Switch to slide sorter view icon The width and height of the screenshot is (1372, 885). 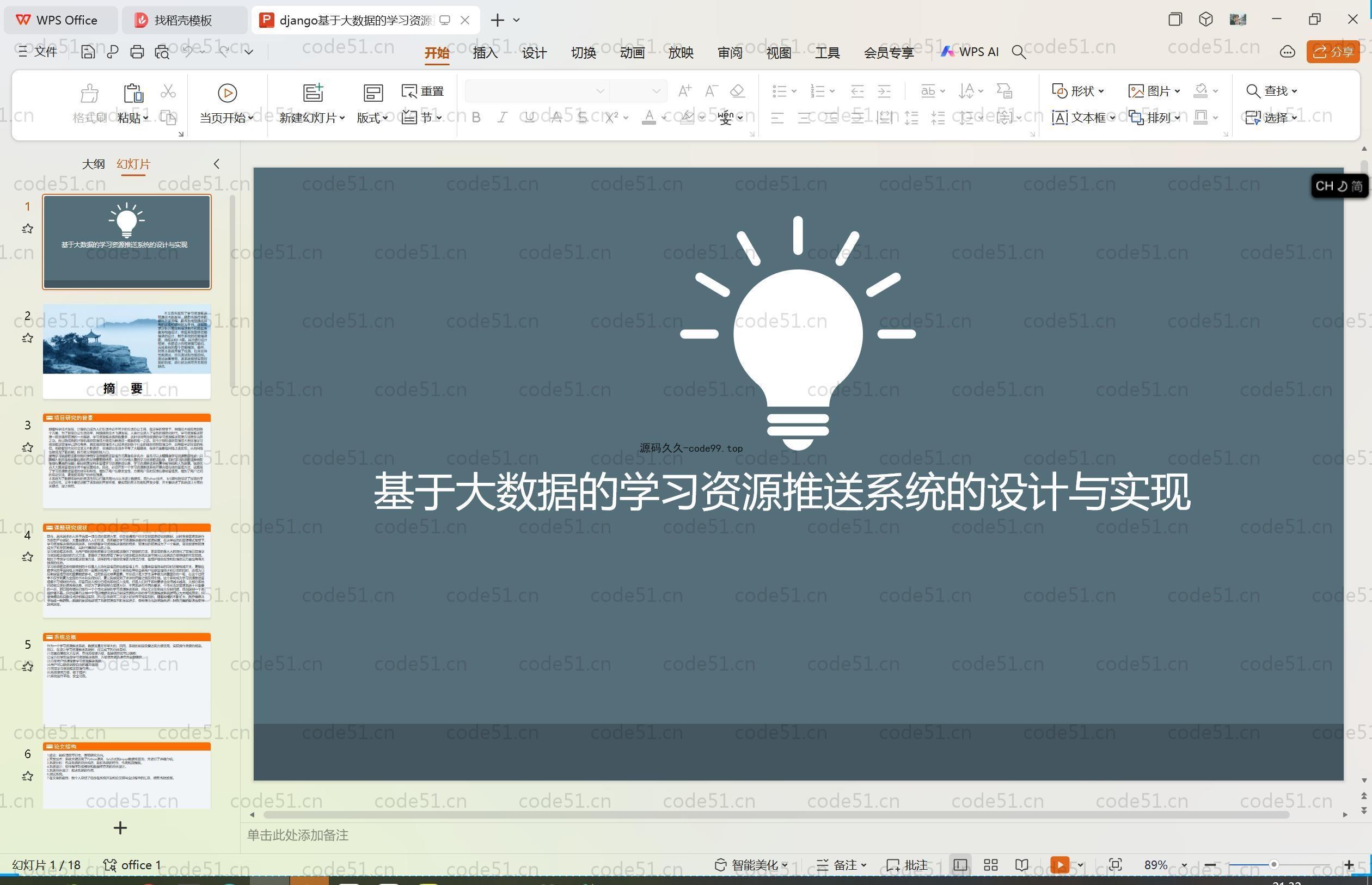pos(990,865)
